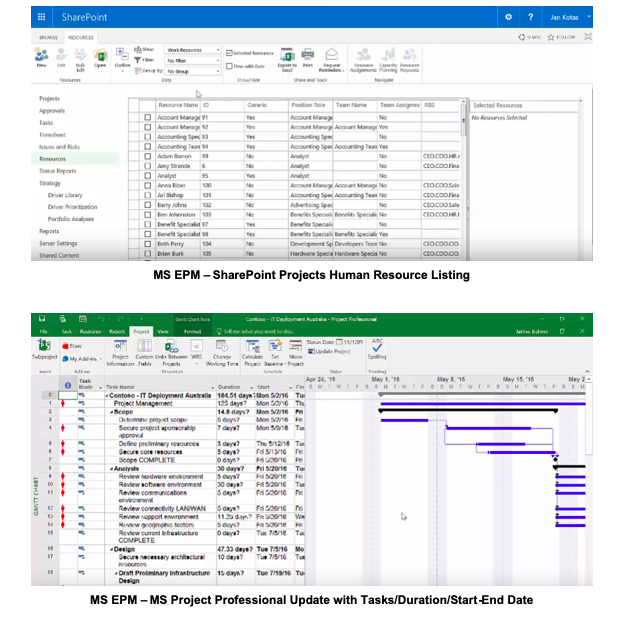Open the SharePoint help question mark
619x636 pixels.
pyautogui.click(x=530, y=17)
